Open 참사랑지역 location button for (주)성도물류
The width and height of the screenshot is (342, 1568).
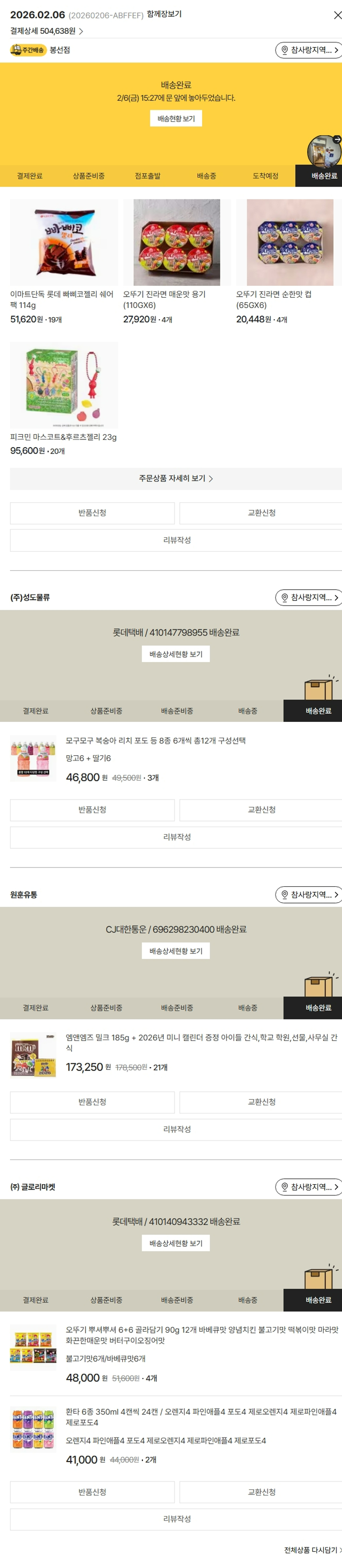[309, 597]
